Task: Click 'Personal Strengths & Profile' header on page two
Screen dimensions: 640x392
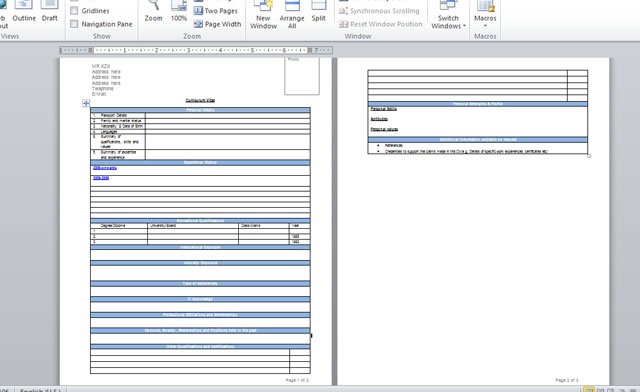Action: (x=478, y=104)
